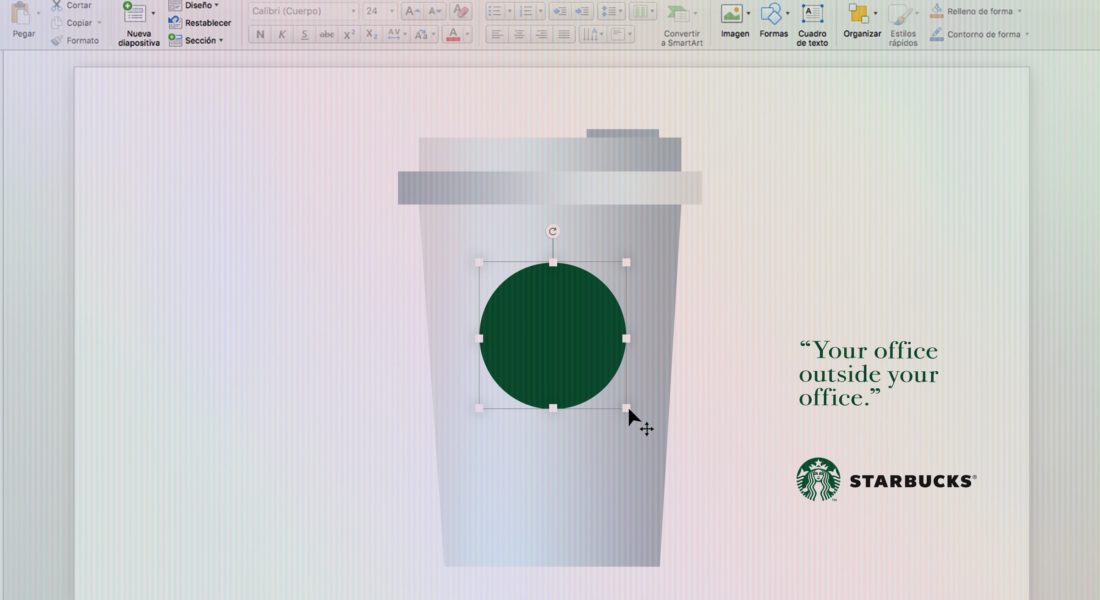Increase font size with larger A button
Image resolution: width=1100 pixels, height=600 pixels.
coord(412,11)
